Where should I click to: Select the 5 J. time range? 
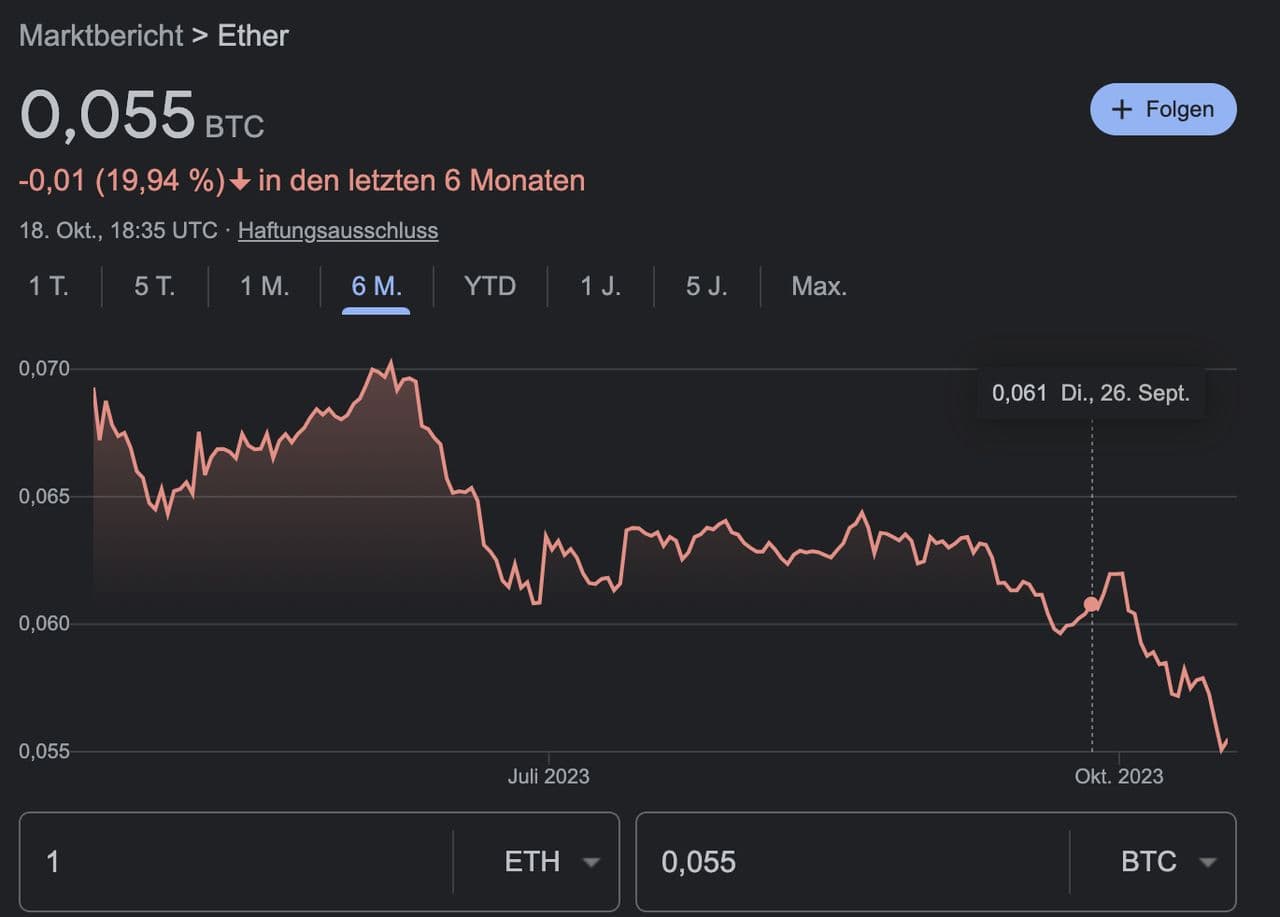pos(706,287)
